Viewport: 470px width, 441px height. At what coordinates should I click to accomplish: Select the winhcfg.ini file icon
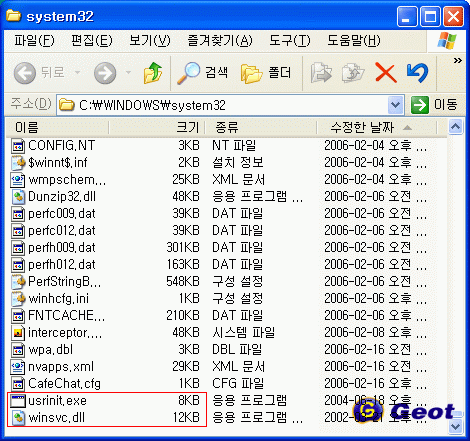pyautogui.click(x=18, y=299)
